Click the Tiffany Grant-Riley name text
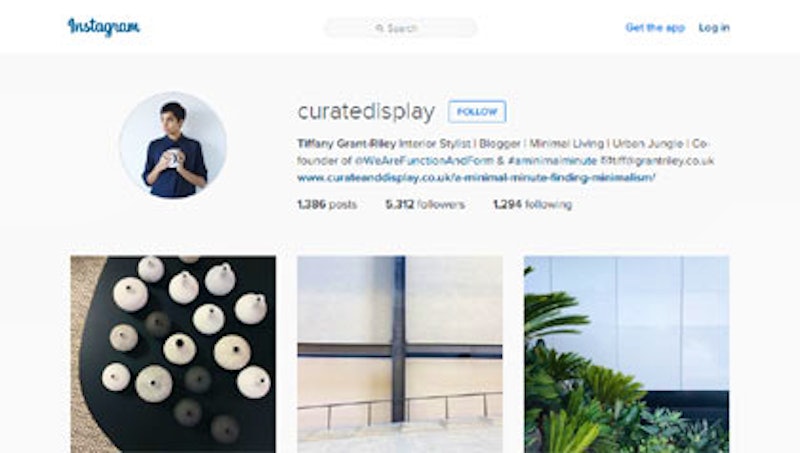 [x=346, y=144]
